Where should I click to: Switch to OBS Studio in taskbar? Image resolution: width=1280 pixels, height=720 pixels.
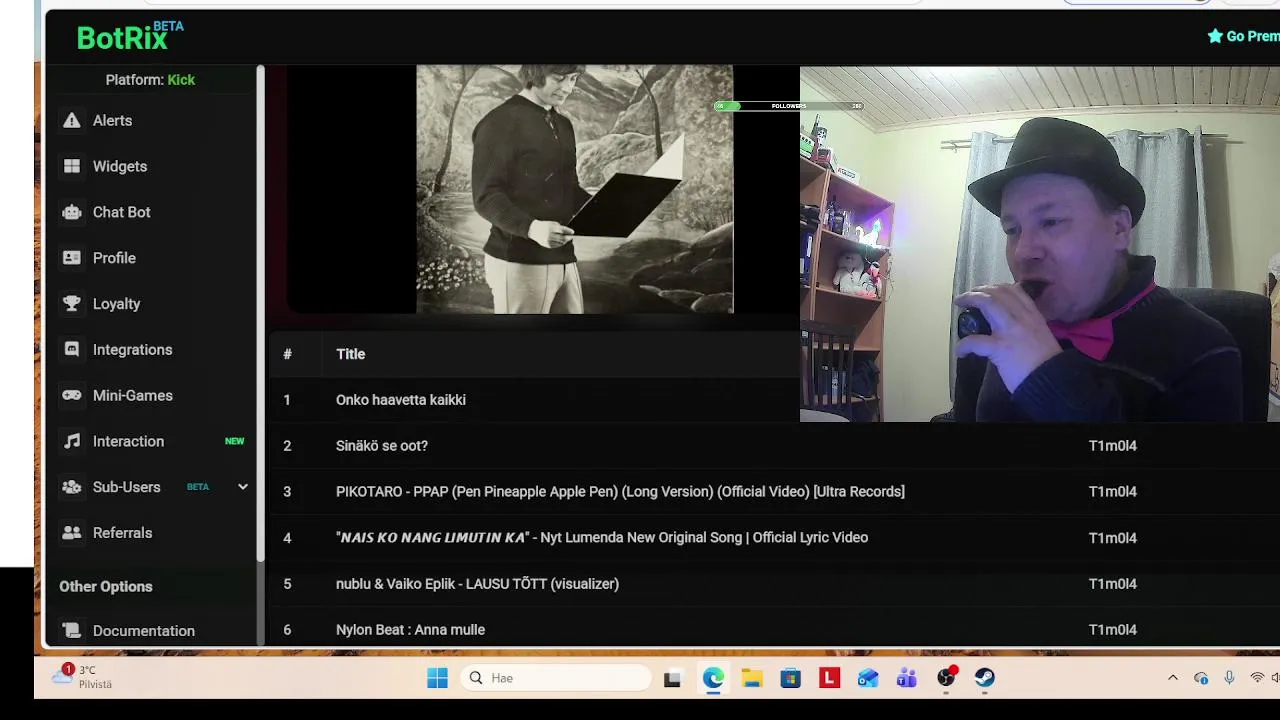[946, 678]
